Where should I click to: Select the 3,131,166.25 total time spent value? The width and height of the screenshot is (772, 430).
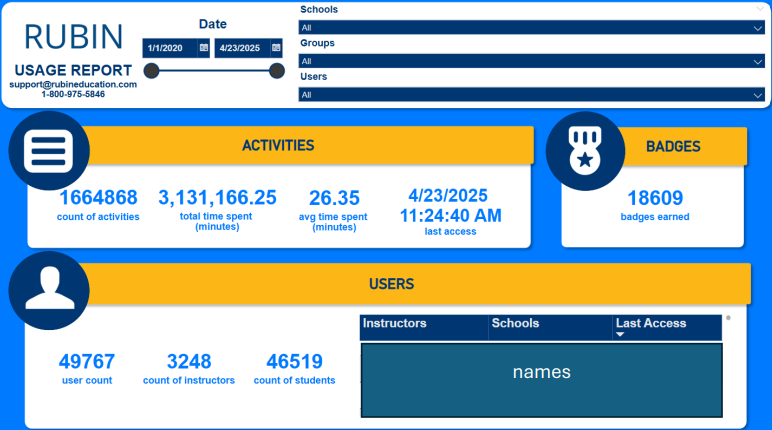click(x=217, y=198)
